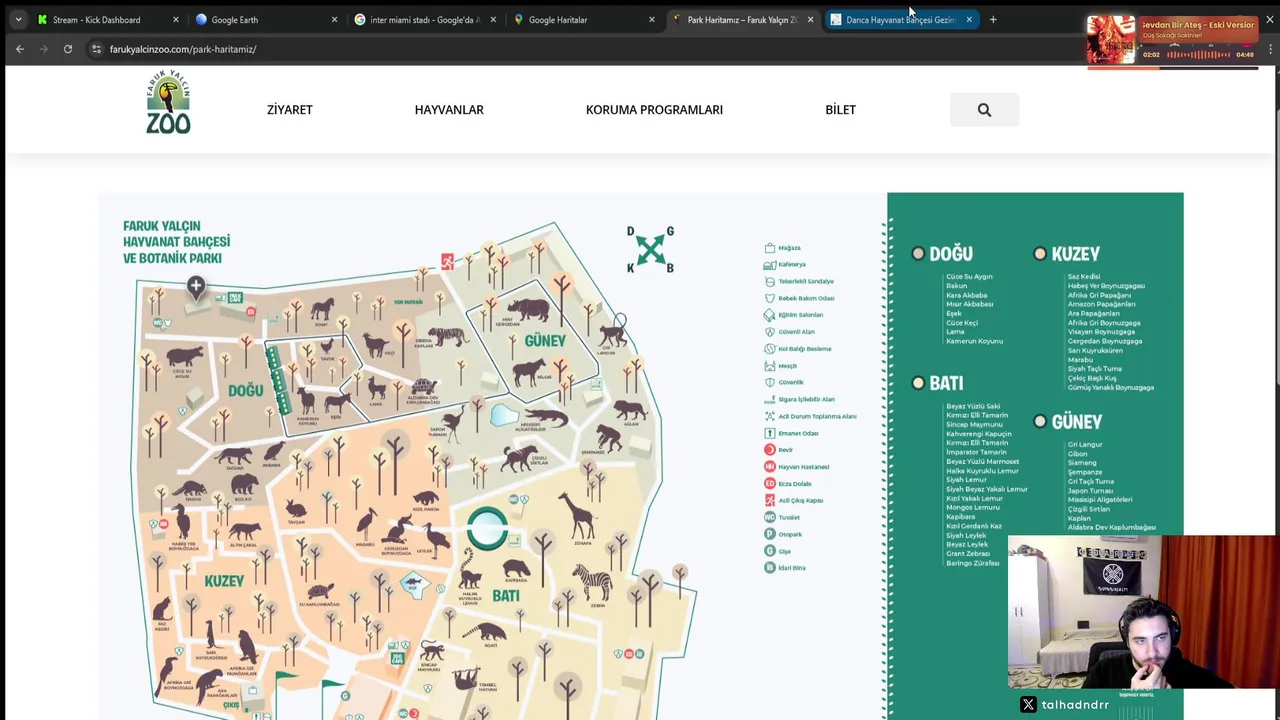Click the Tuvalet WC legend icon
The width and height of the screenshot is (1280, 720).
tap(770, 517)
